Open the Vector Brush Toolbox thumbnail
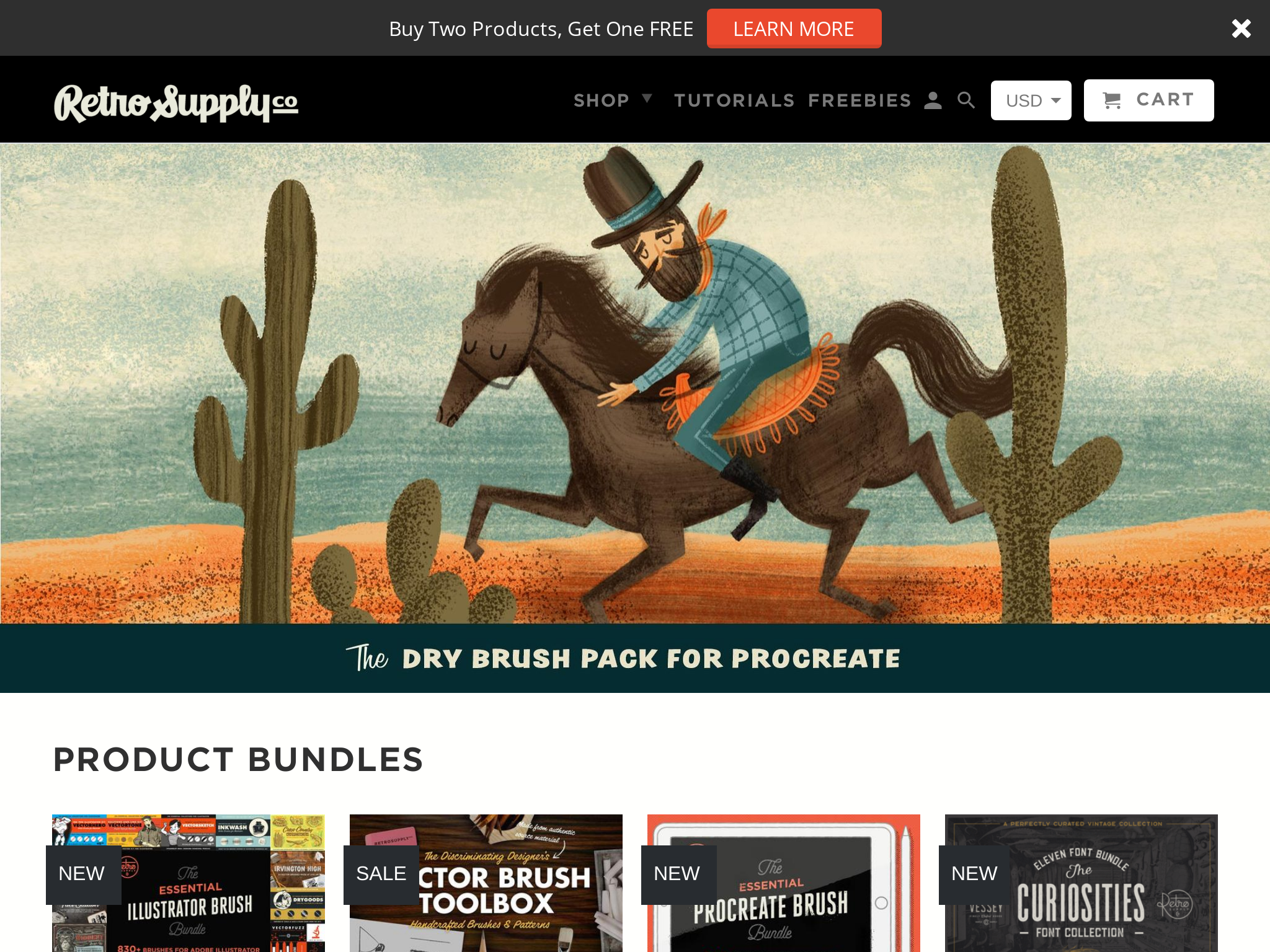The image size is (1270, 952). pyautogui.click(x=486, y=883)
